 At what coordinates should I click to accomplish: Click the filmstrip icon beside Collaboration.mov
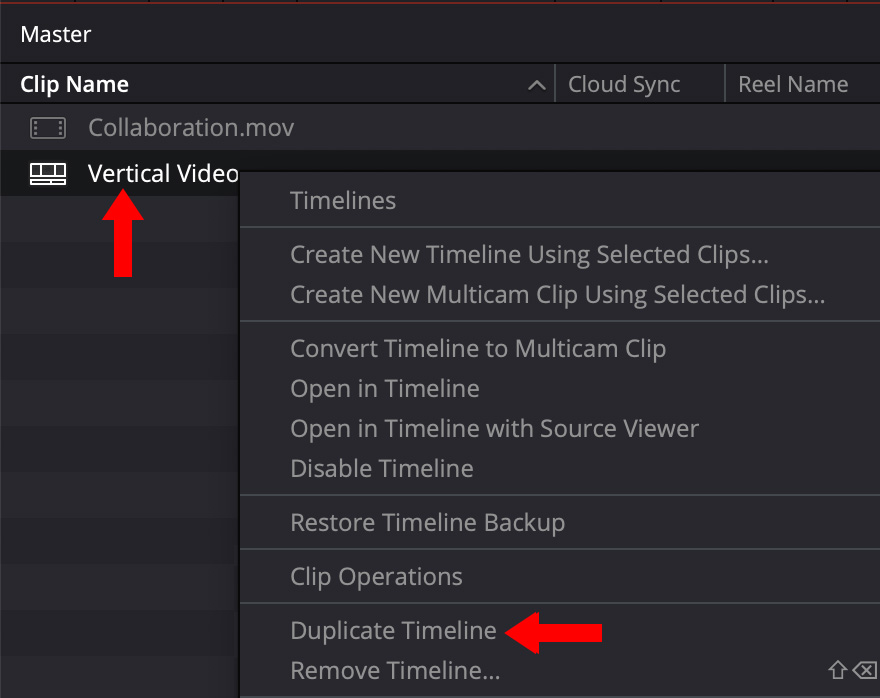pyautogui.click(x=47, y=128)
